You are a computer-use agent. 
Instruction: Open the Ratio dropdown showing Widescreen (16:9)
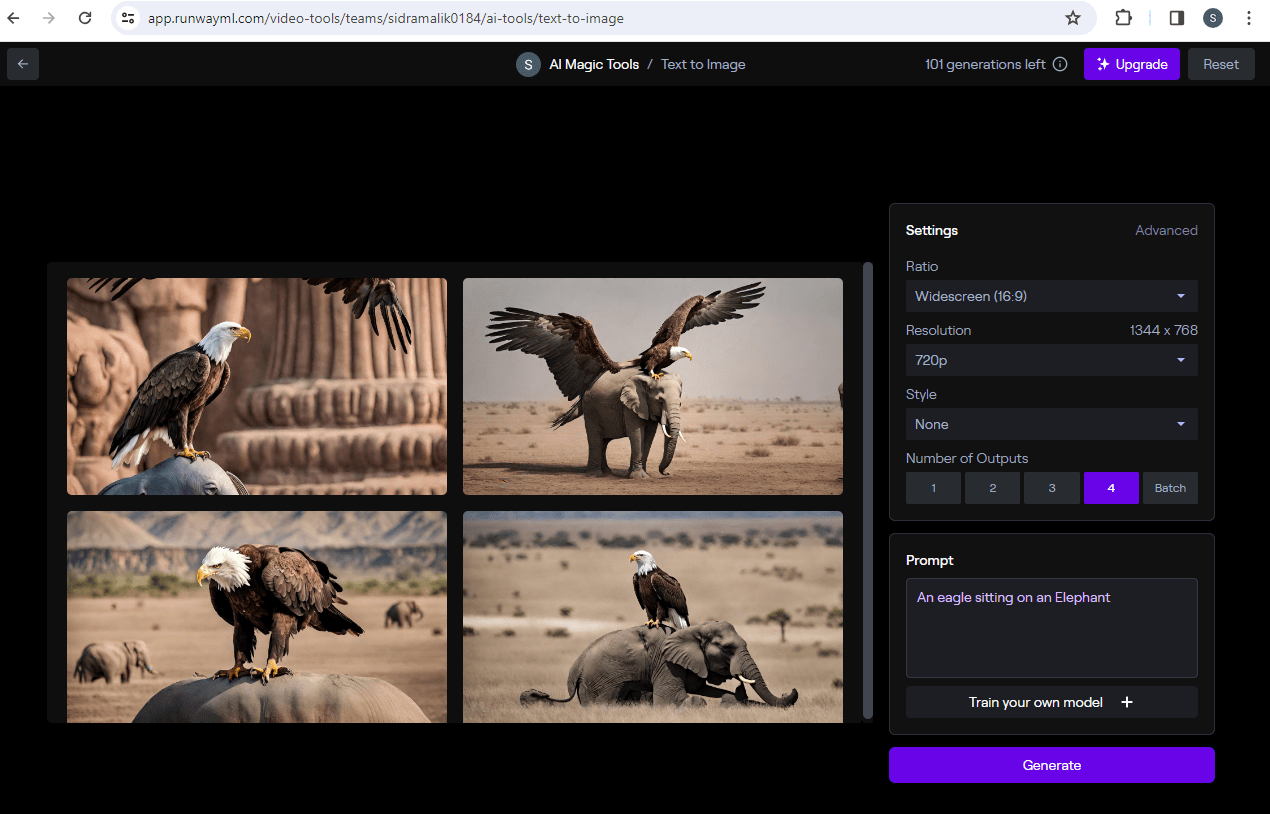point(1051,296)
